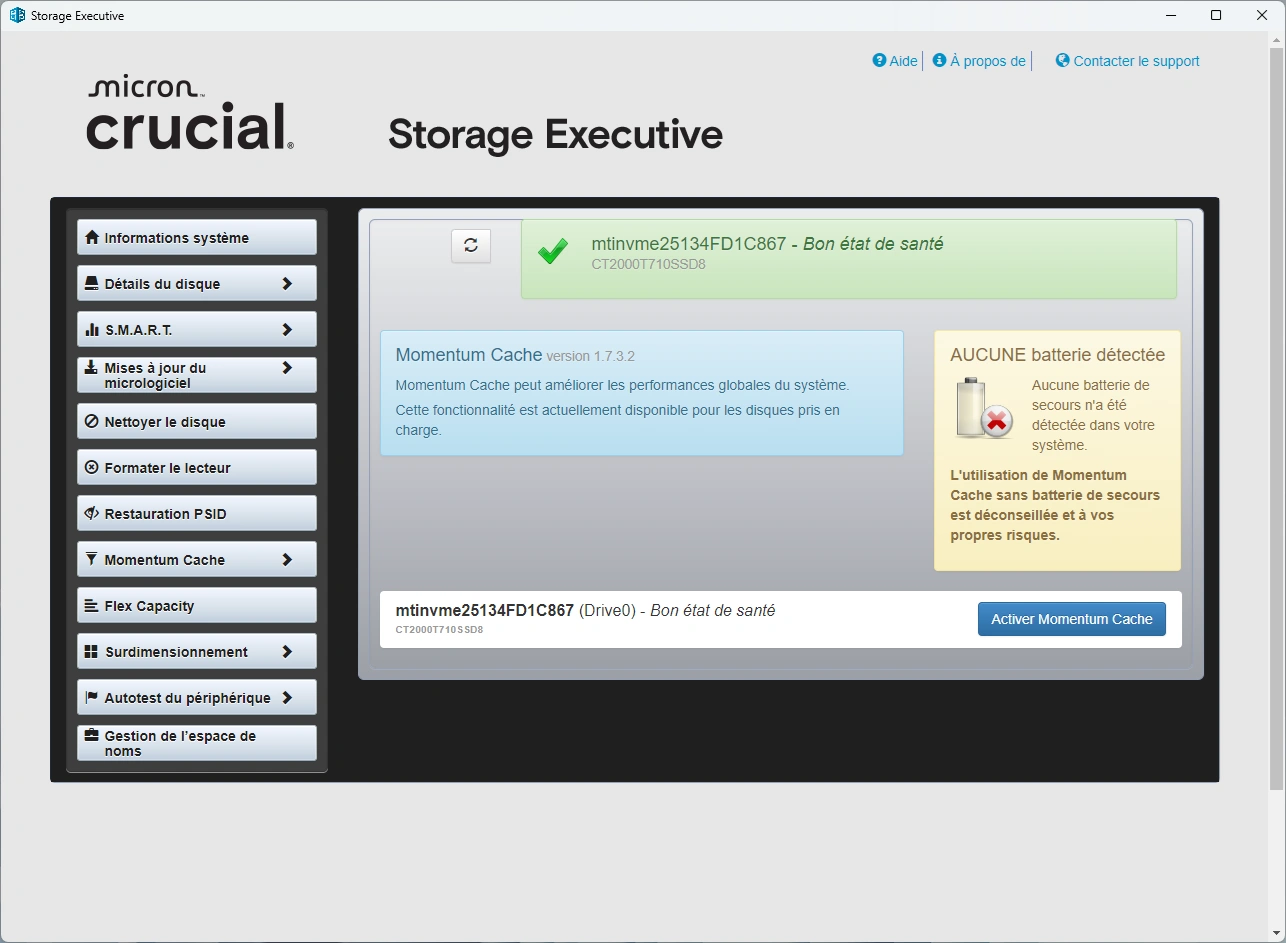This screenshot has height=943, width=1286.
Task: Click the Storage Executive title bar app icon
Action: tap(17, 15)
